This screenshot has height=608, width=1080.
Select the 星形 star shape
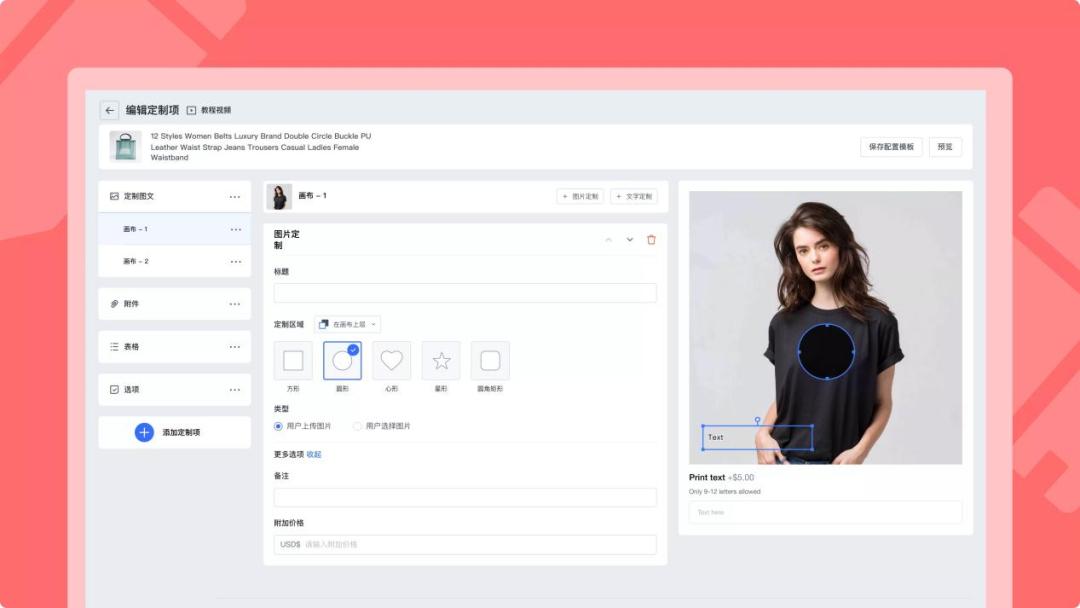coord(441,361)
